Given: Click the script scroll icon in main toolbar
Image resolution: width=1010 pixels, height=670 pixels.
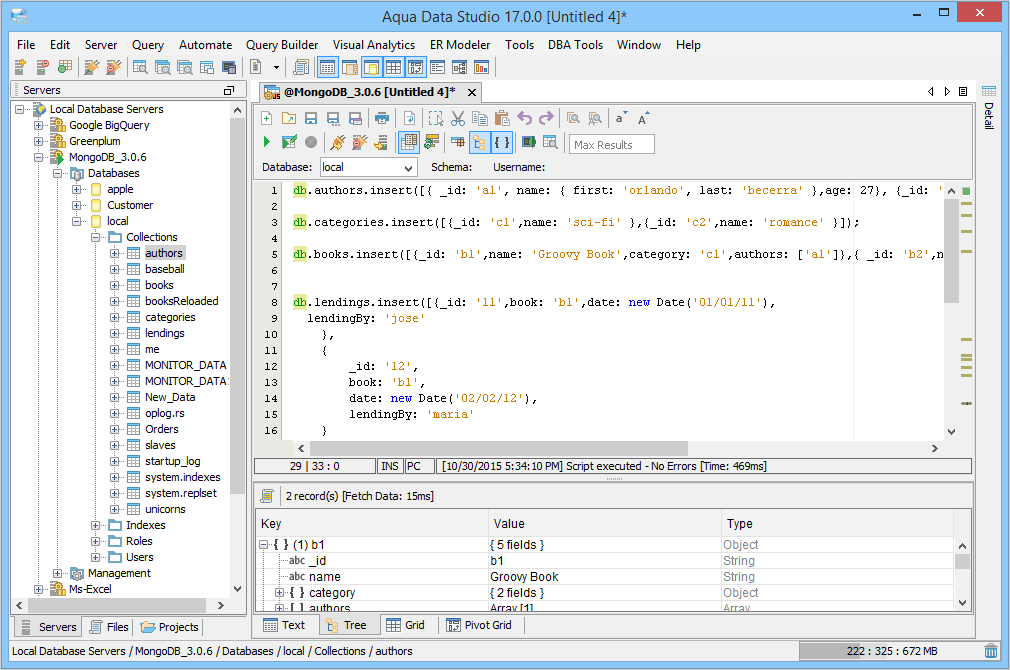Looking at the screenshot, I should [300, 67].
